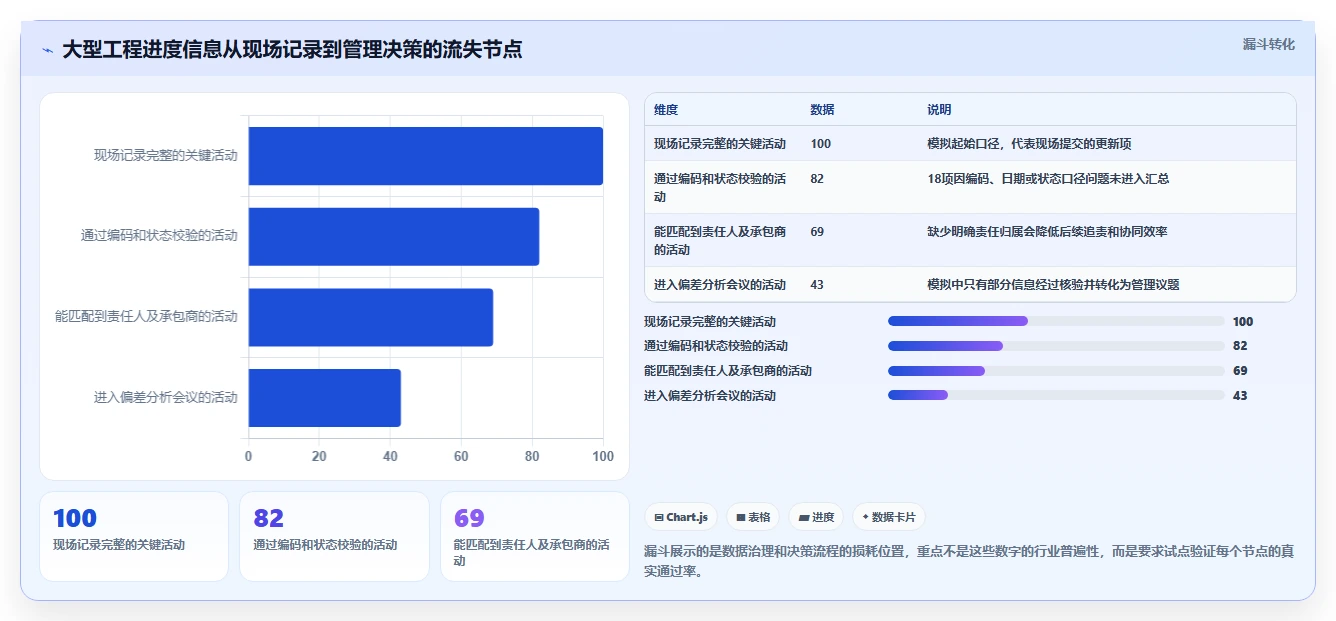Click description starting with 模拟中只有部分信息

point(1053,285)
